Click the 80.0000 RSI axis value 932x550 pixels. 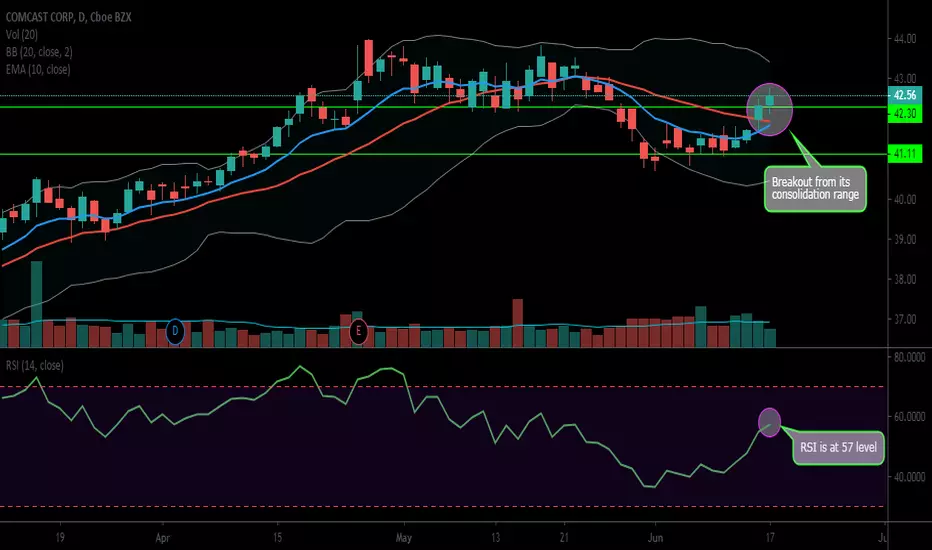pos(909,357)
